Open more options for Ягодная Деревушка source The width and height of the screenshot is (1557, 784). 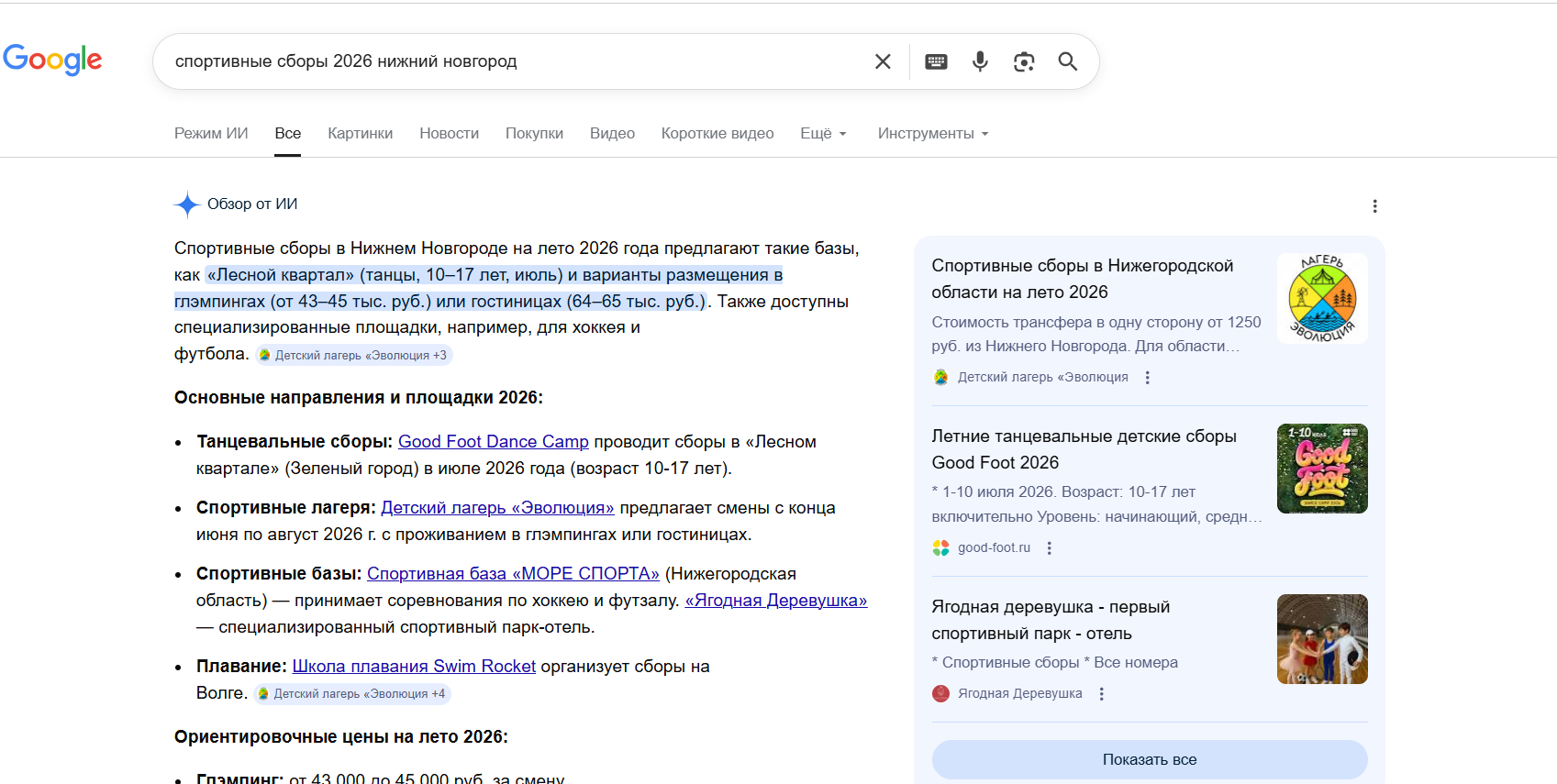[1101, 694]
